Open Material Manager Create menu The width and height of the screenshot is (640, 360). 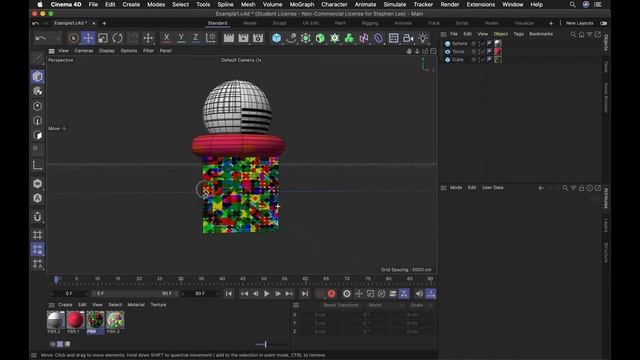click(x=65, y=305)
